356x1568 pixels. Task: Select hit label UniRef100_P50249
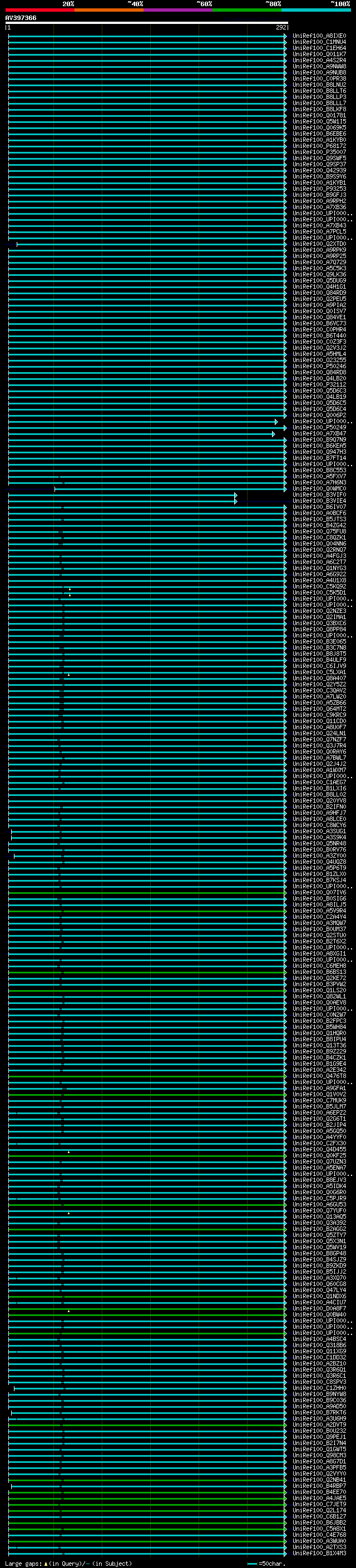pyautogui.click(x=319, y=427)
